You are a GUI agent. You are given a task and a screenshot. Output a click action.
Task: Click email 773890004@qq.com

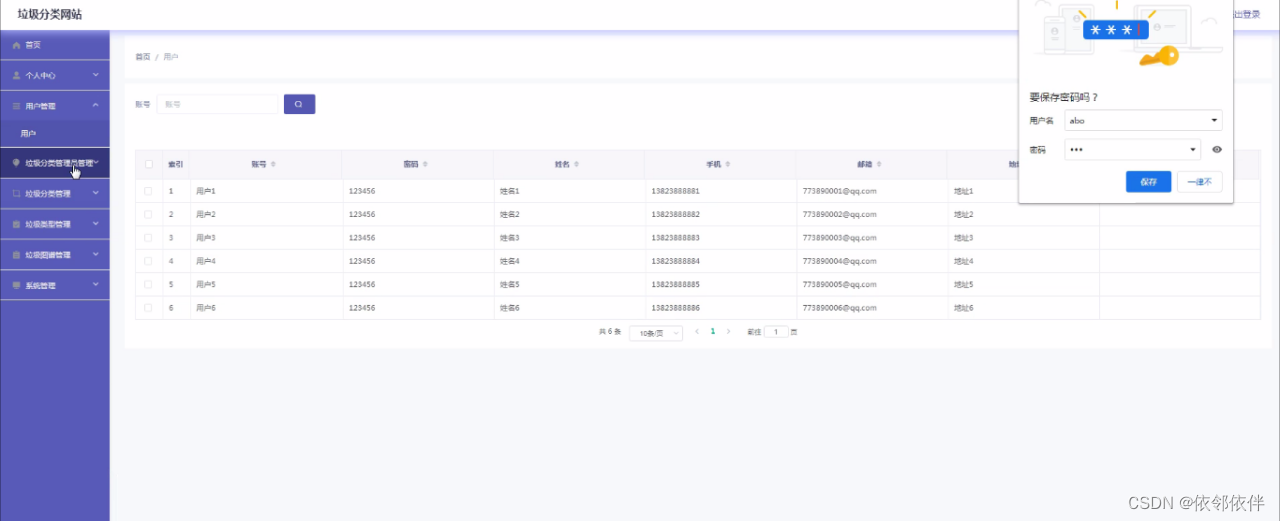point(840,261)
